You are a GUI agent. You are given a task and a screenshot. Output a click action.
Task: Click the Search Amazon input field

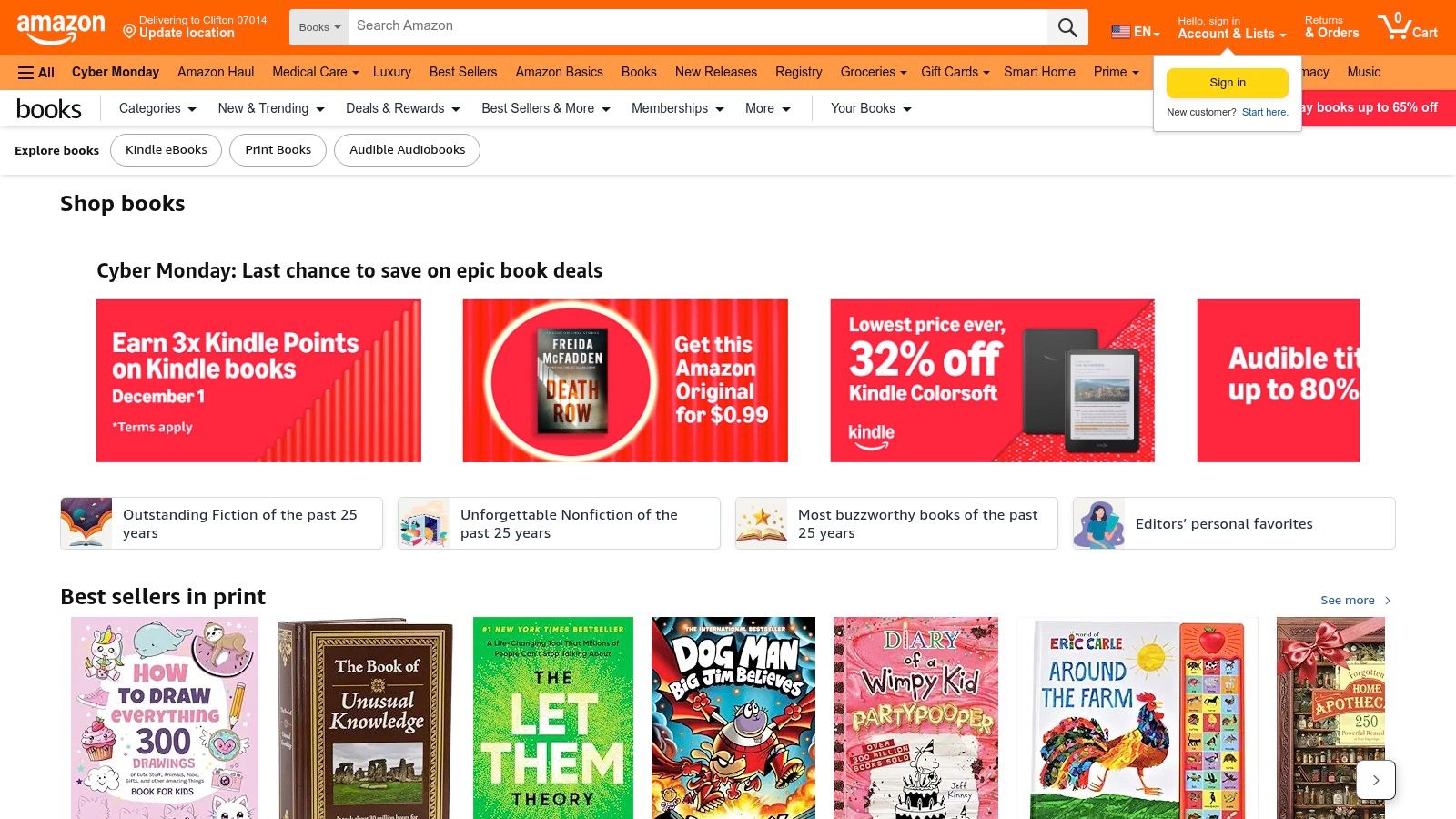coord(697,26)
